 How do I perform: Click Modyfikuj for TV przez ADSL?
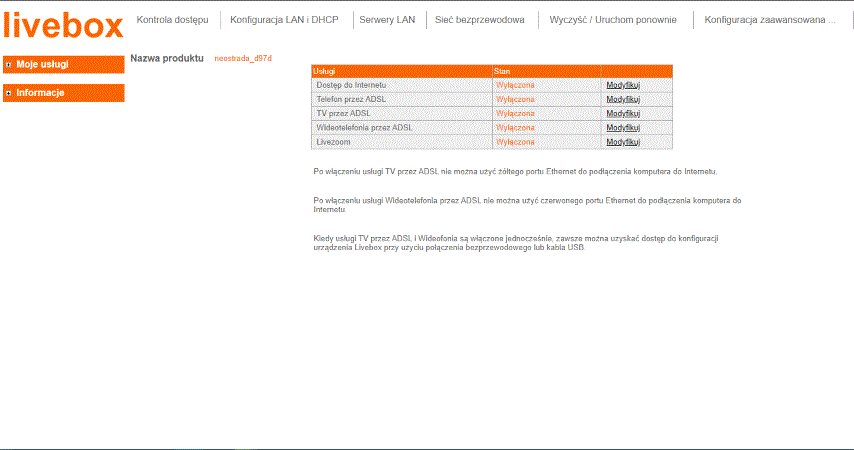click(623, 113)
